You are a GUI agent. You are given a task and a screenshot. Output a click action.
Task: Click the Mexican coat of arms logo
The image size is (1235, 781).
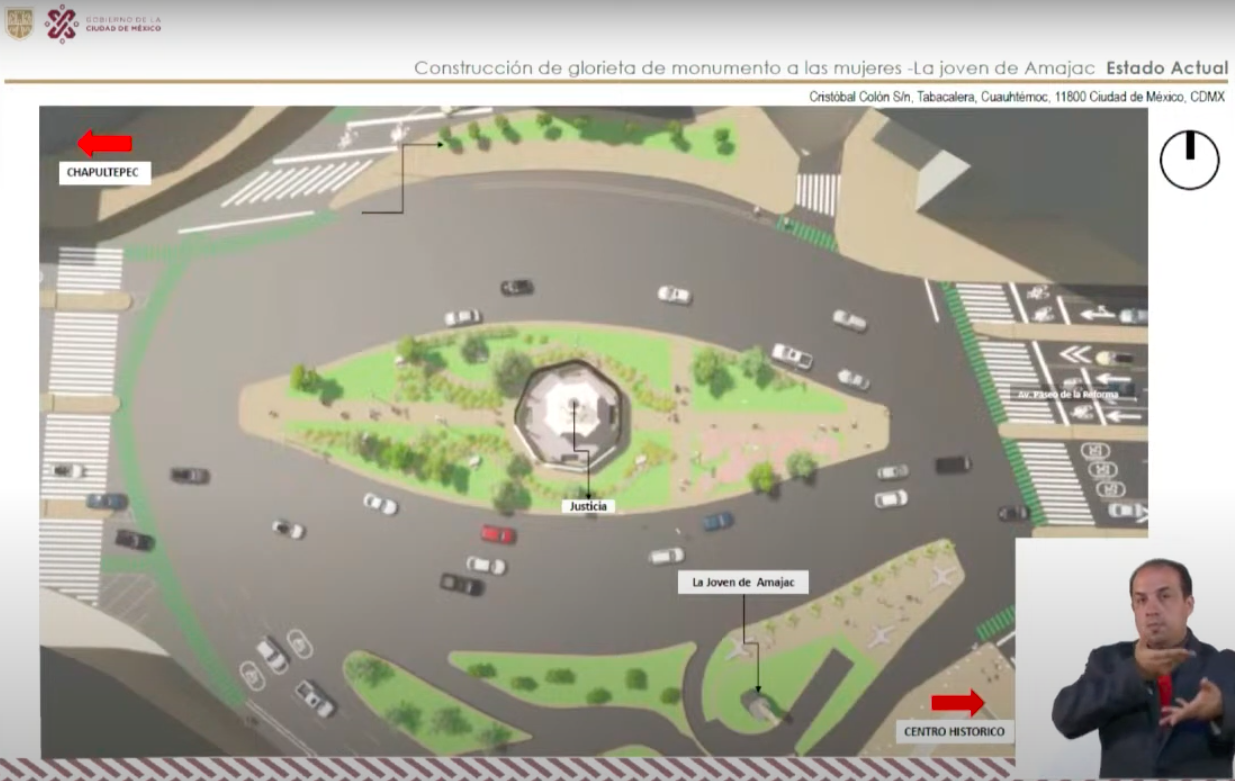[19, 23]
